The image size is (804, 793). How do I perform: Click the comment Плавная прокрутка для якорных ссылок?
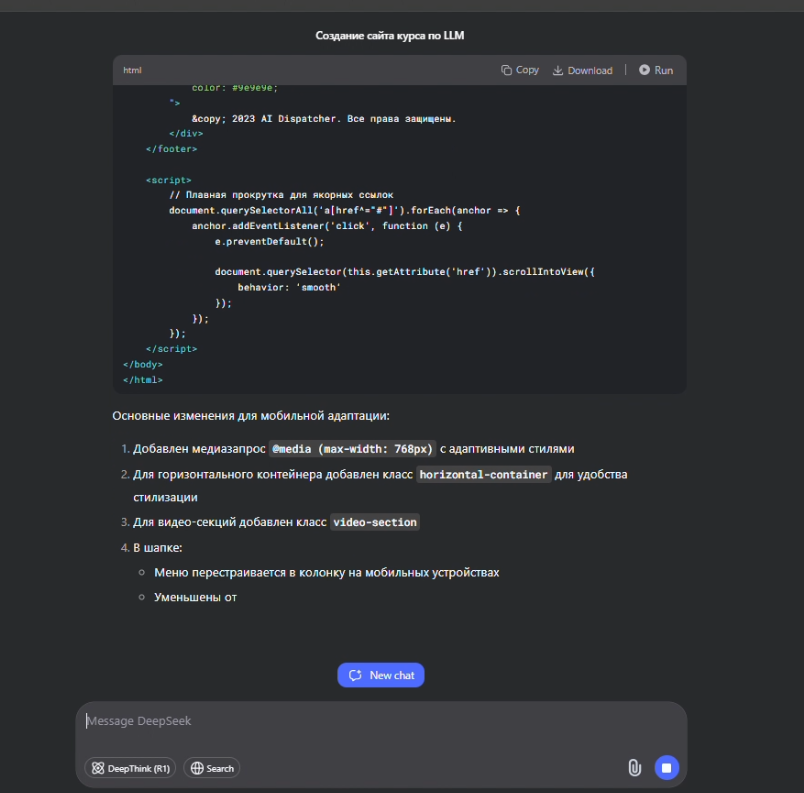(x=281, y=195)
